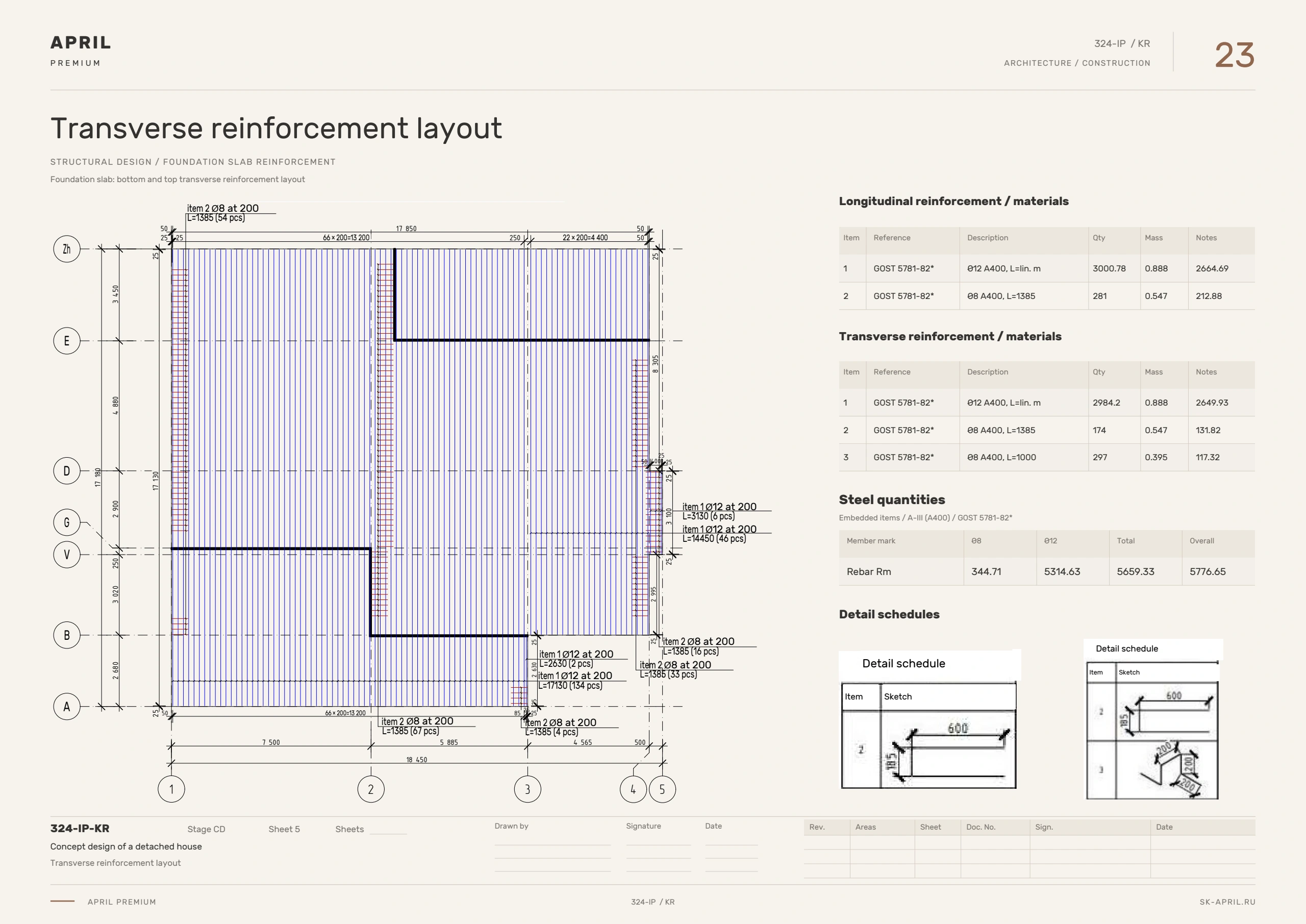The height and width of the screenshot is (924, 1306).
Task: Click the 'Transverse reinforcement layout' page title
Action: [277, 128]
